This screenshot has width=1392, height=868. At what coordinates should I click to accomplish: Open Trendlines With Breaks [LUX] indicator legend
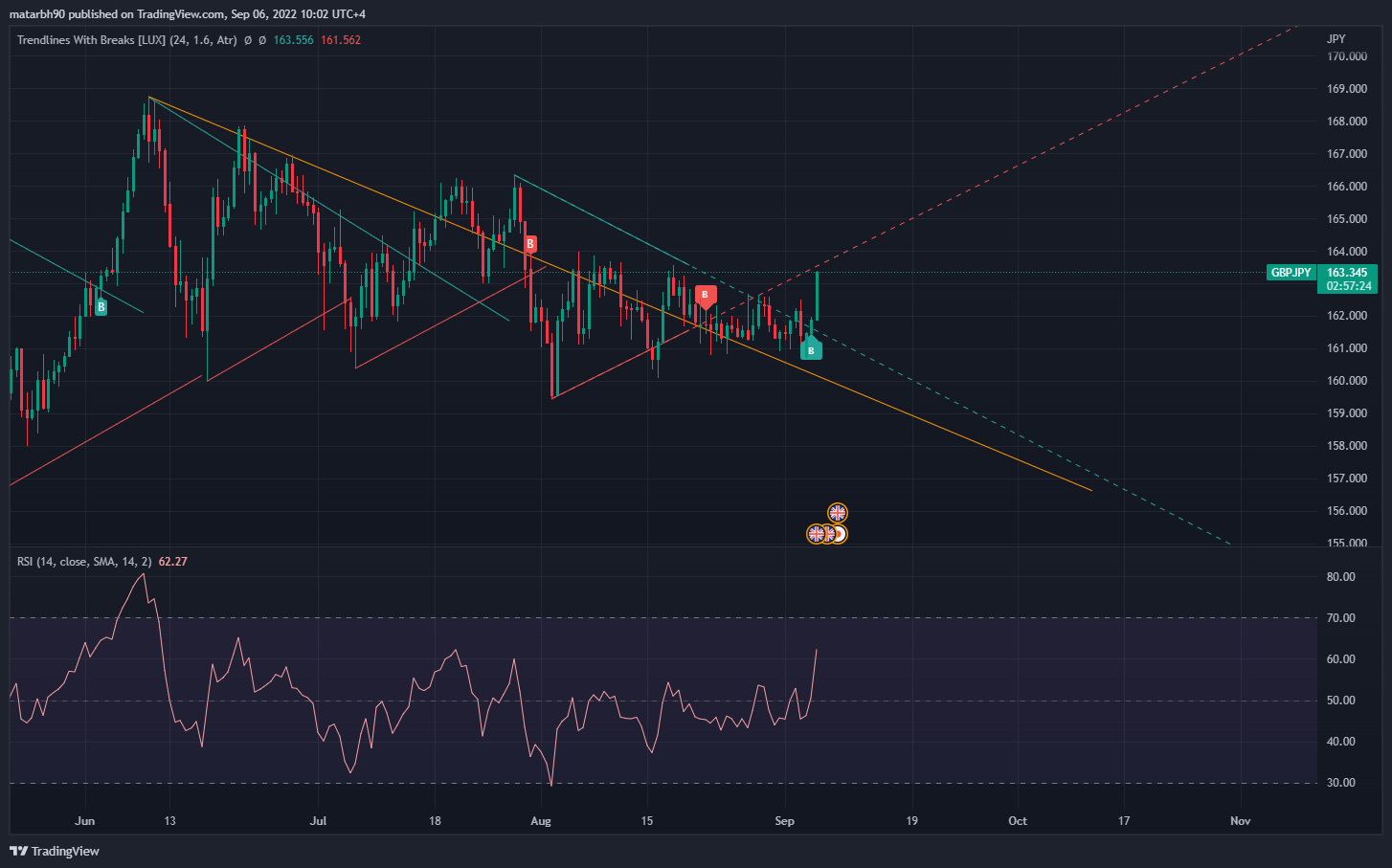127,40
